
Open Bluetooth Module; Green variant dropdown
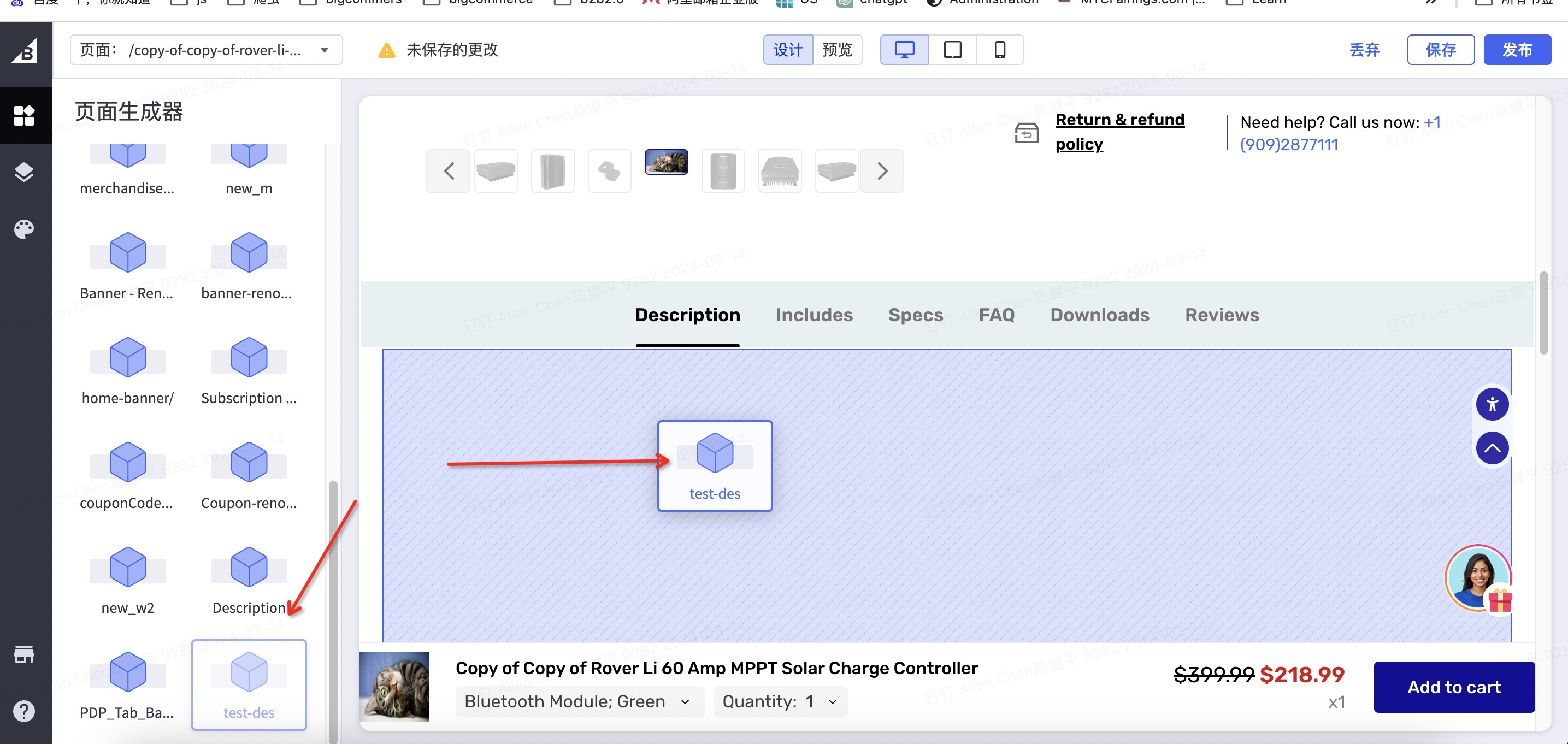click(x=579, y=701)
